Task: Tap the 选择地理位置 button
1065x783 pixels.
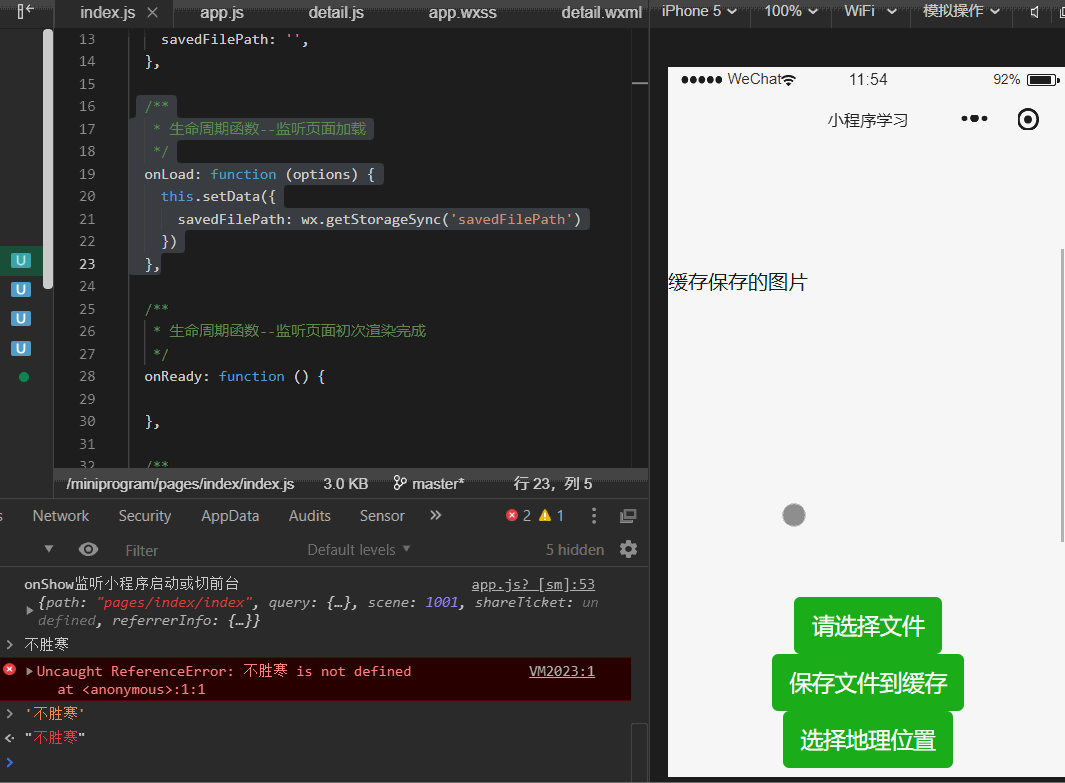Action: (x=867, y=740)
